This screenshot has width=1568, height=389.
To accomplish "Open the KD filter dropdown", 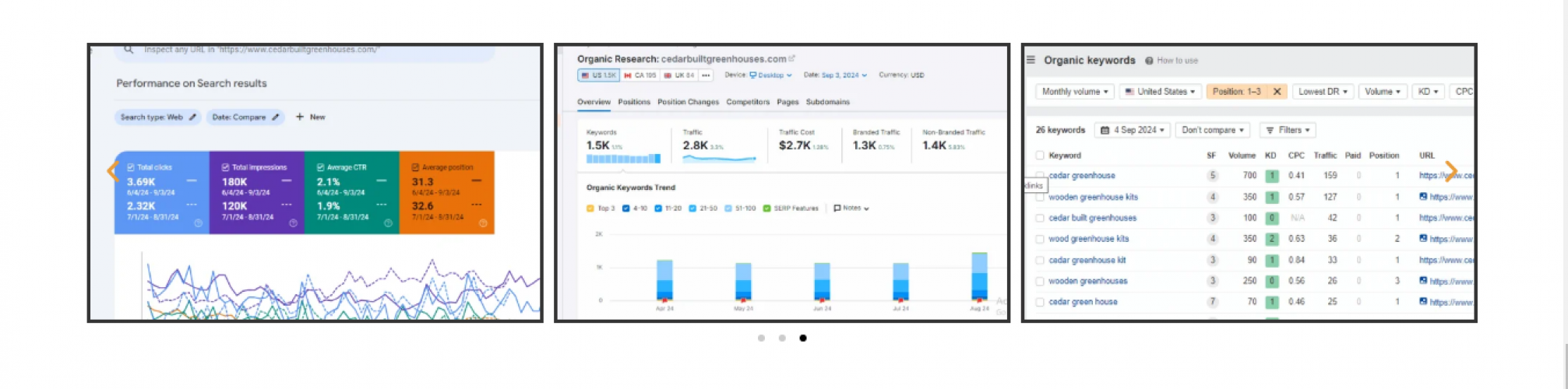I will point(1428,92).
